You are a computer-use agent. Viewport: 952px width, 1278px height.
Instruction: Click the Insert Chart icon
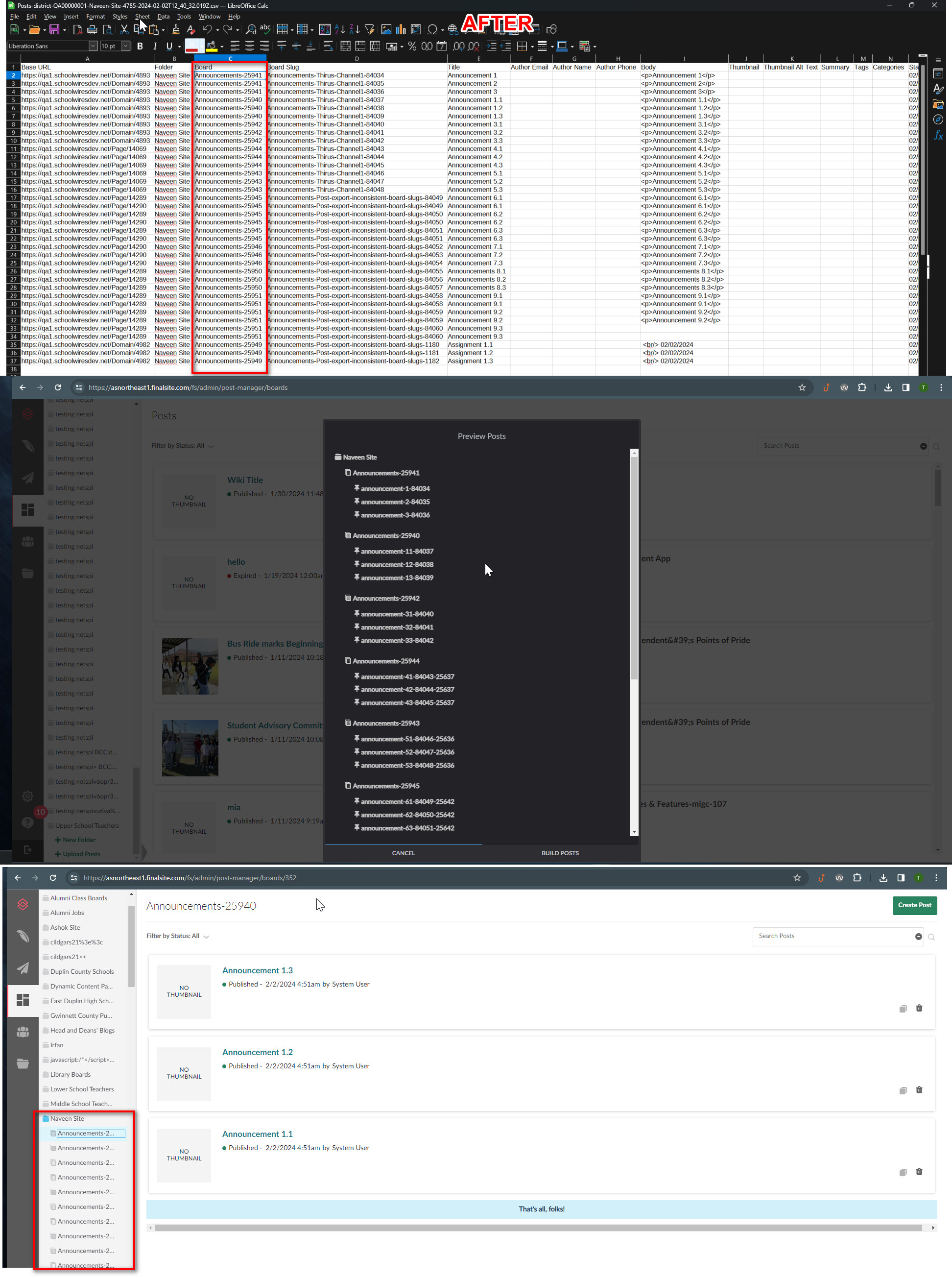[401, 29]
